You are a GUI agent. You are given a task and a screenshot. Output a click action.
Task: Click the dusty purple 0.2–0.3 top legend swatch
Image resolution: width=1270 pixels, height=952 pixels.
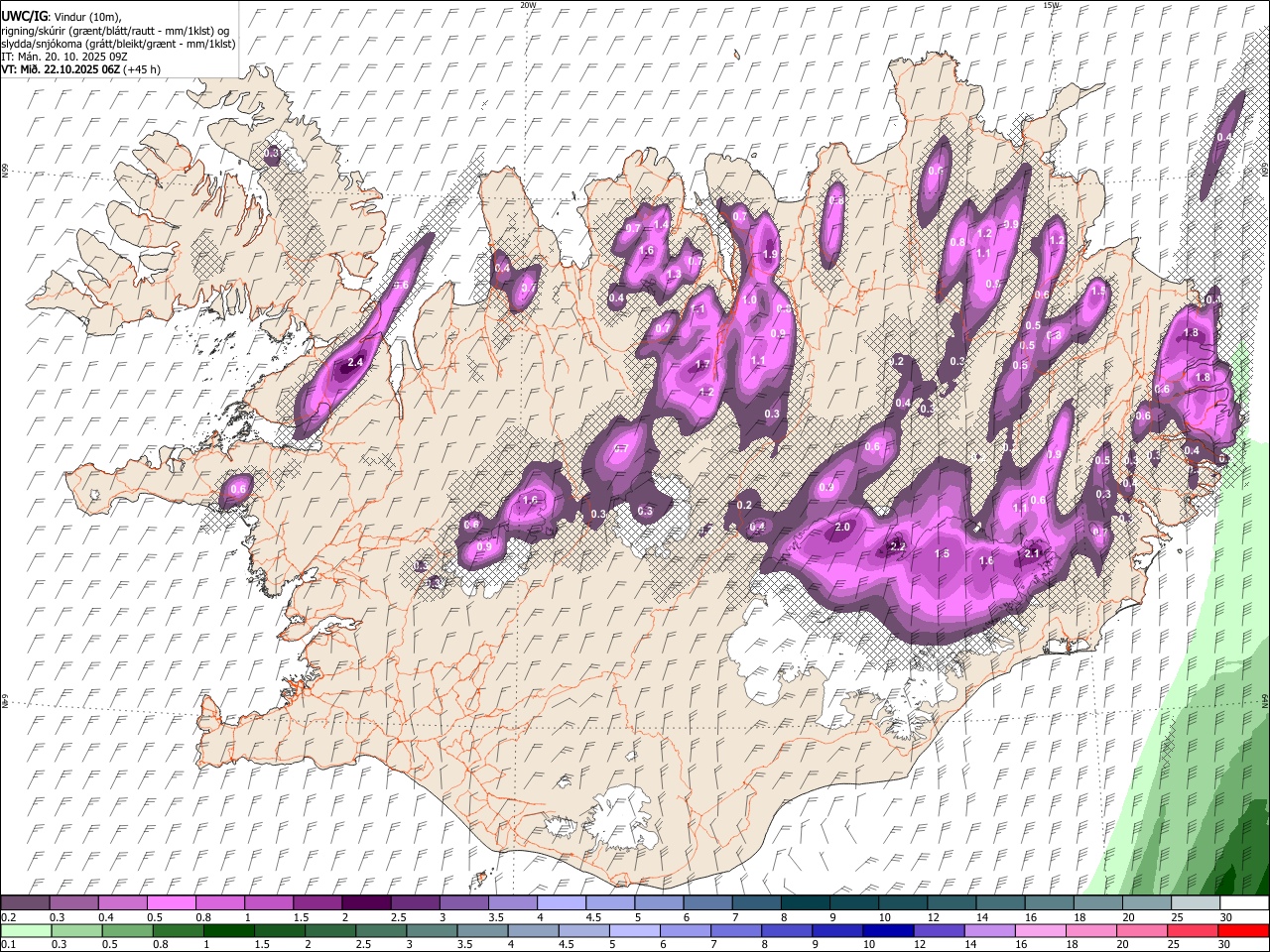click(x=25, y=902)
